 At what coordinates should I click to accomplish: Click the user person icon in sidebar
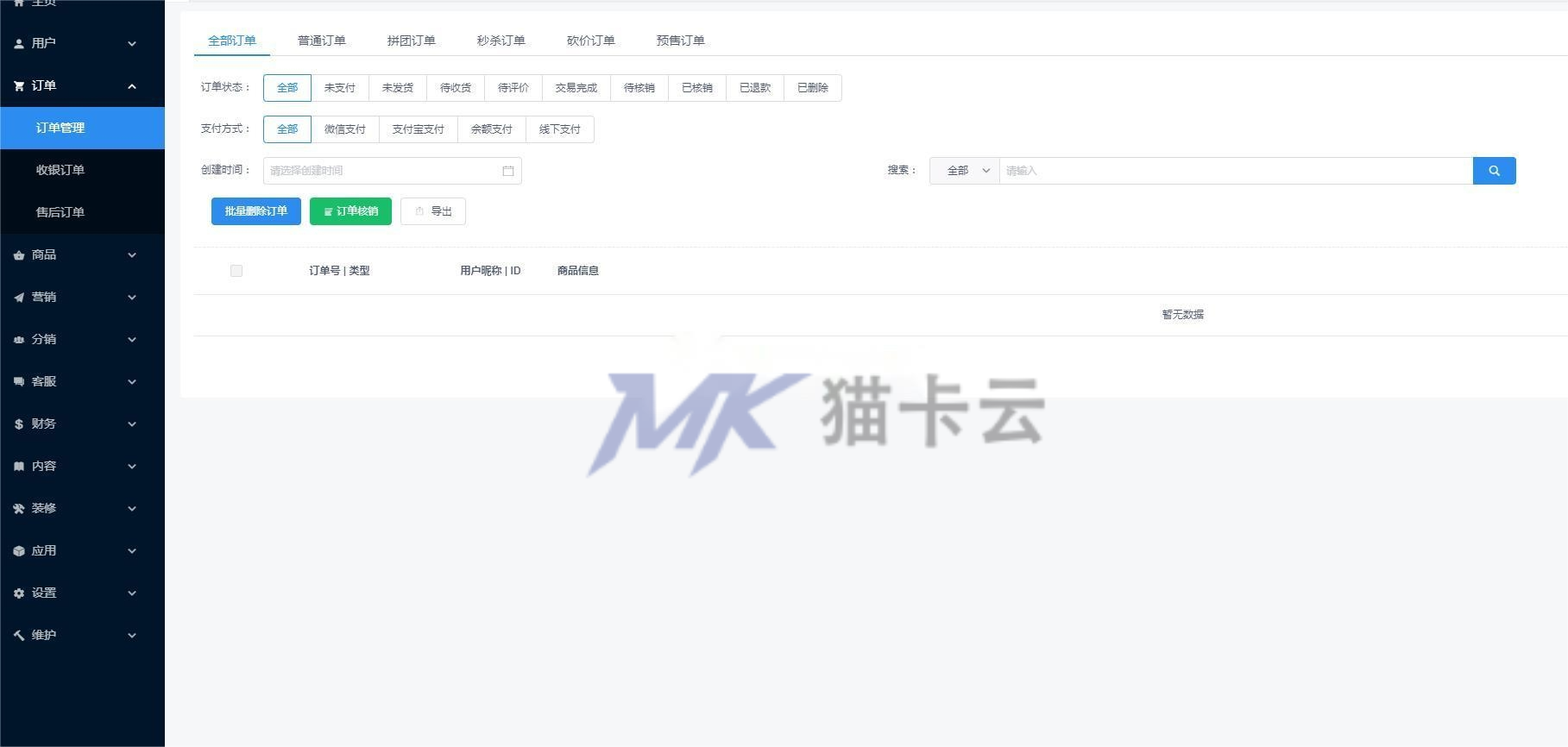point(19,43)
